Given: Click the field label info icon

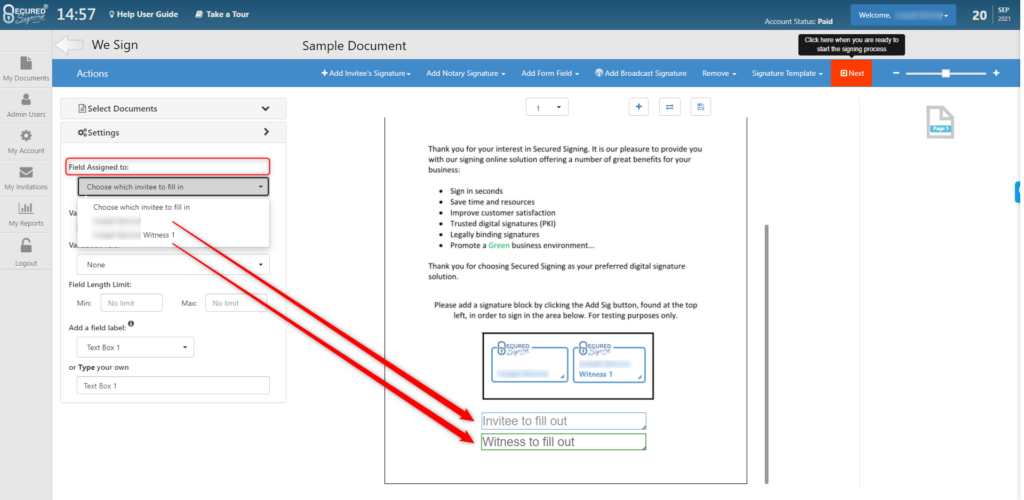Looking at the screenshot, I should (x=131, y=324).
